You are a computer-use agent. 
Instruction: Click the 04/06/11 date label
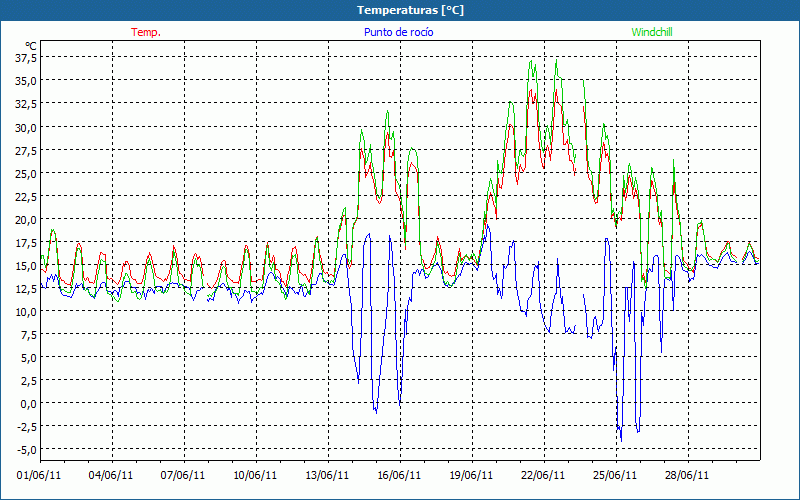click(x=111, y=475)
